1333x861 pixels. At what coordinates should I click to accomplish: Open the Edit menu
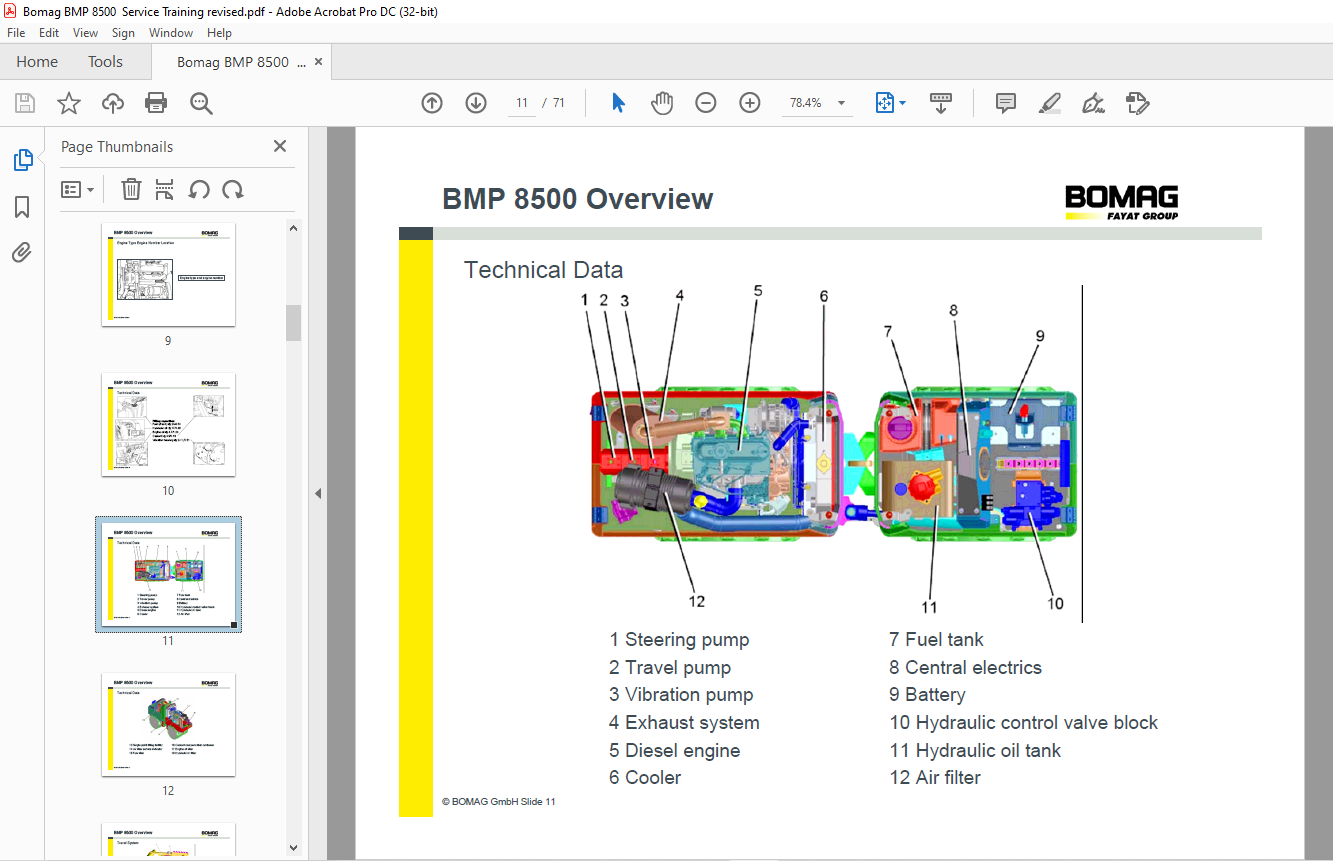click(x=49, y=33)
